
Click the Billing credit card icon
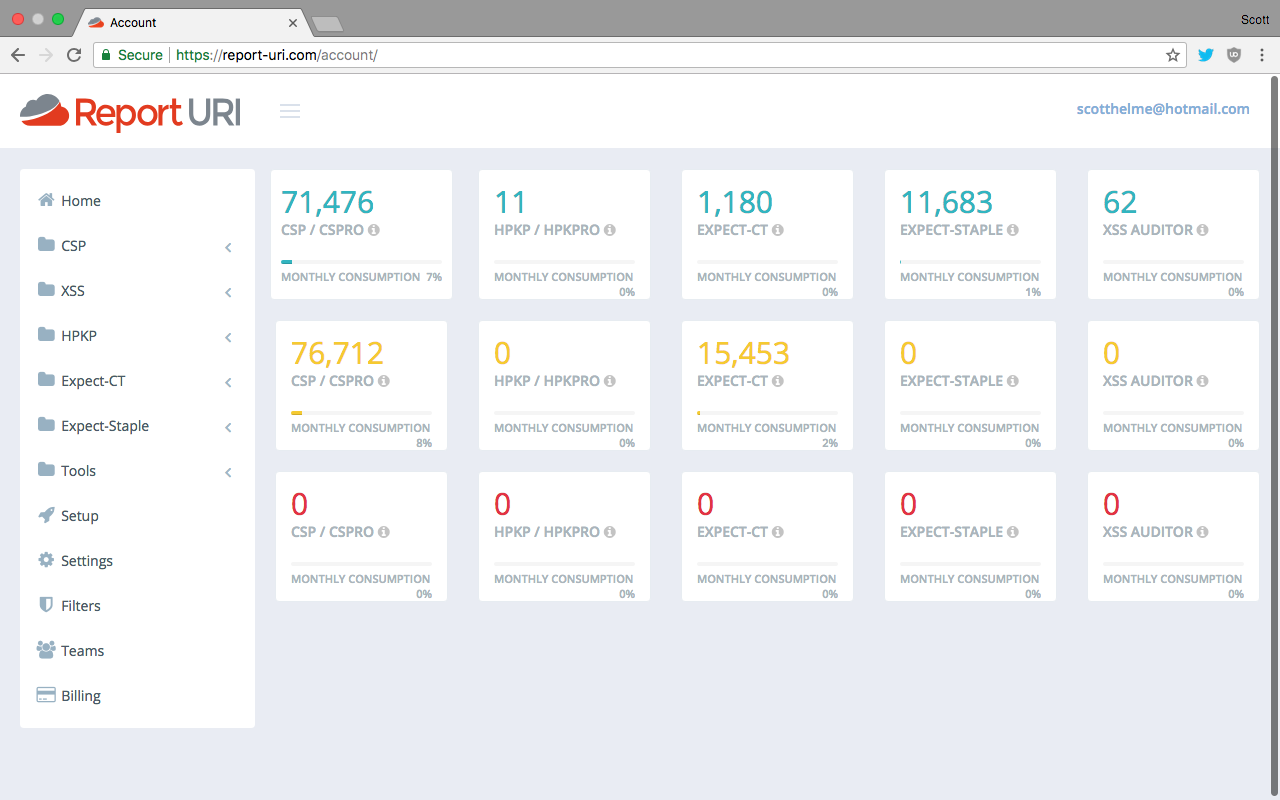click(46, 695)
